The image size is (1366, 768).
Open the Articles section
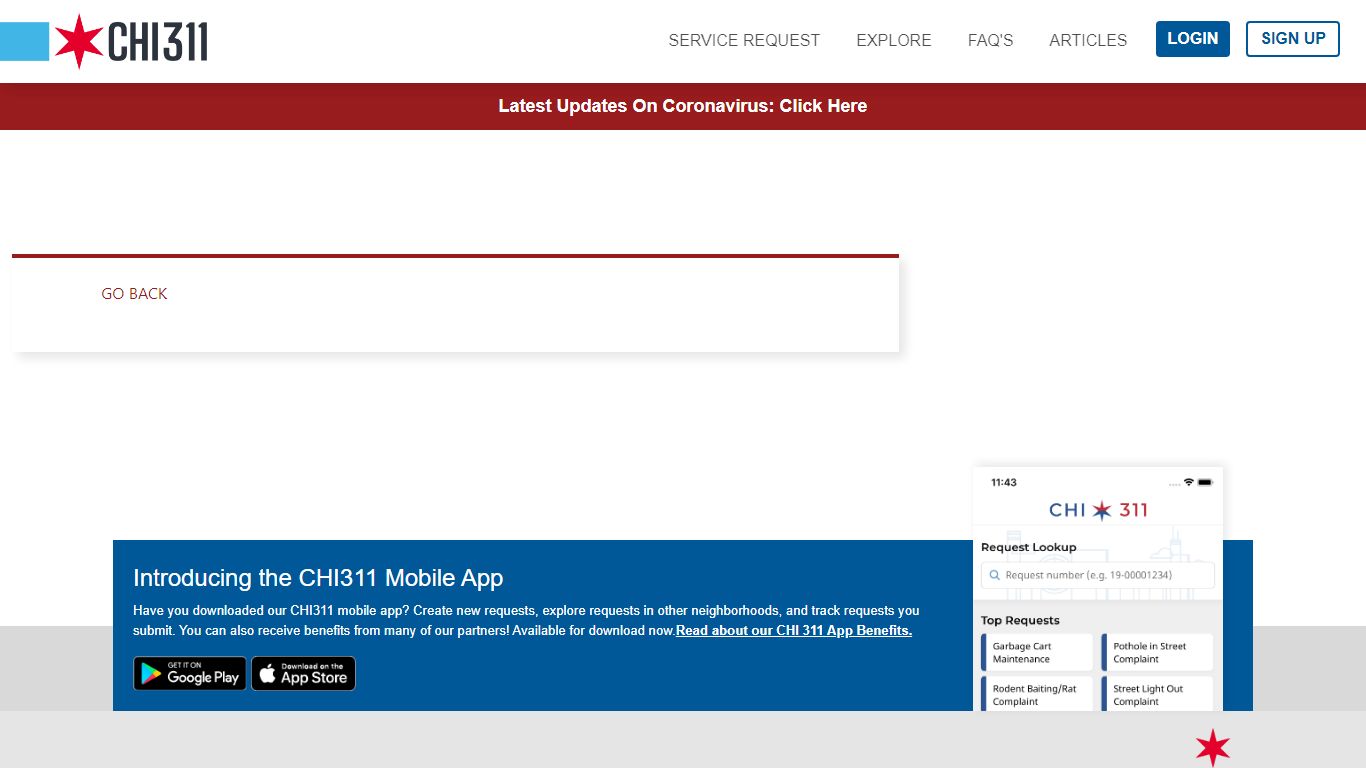[1088, 40]
